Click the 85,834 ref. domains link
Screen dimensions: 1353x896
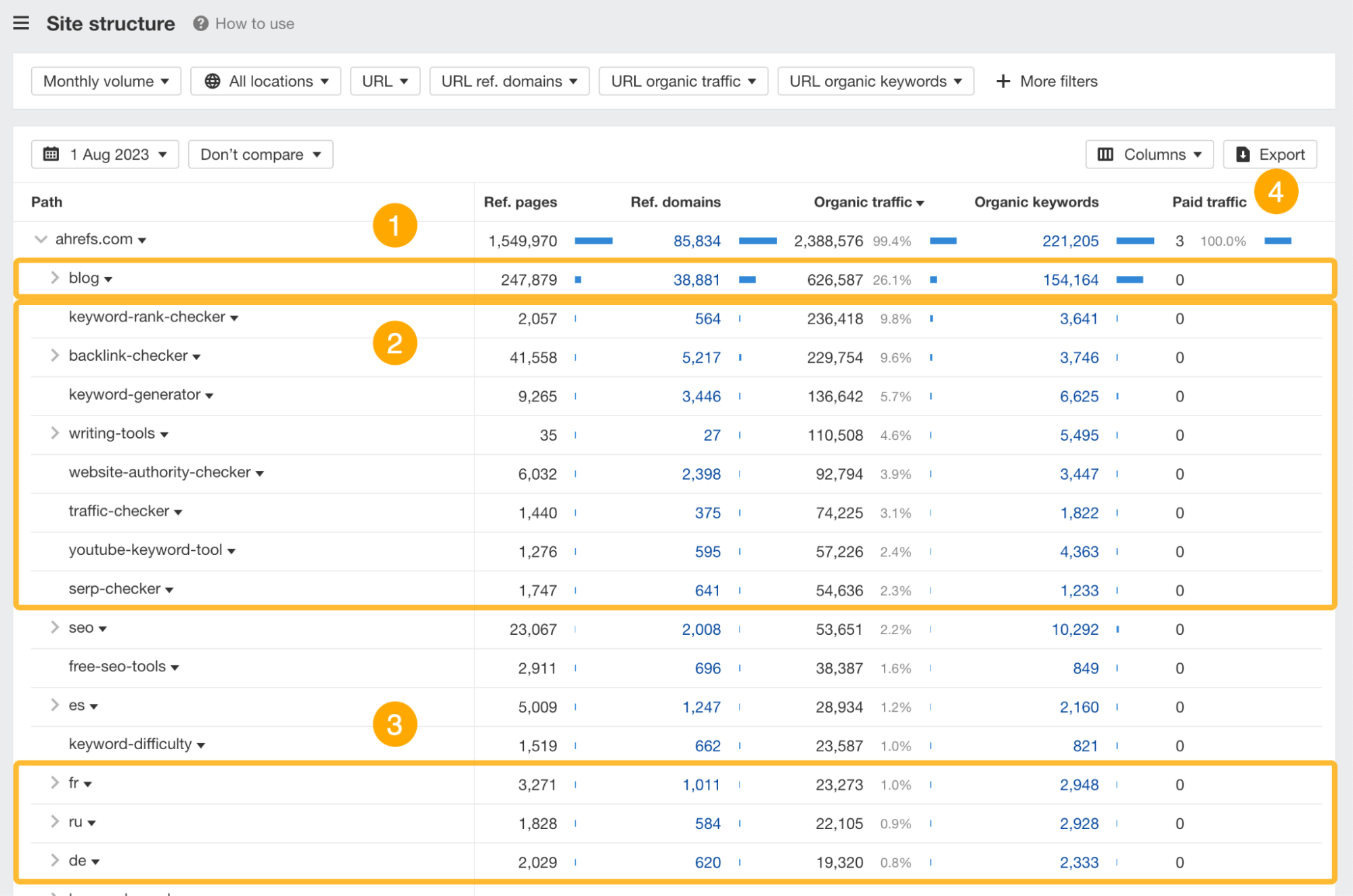coord(697,240)
